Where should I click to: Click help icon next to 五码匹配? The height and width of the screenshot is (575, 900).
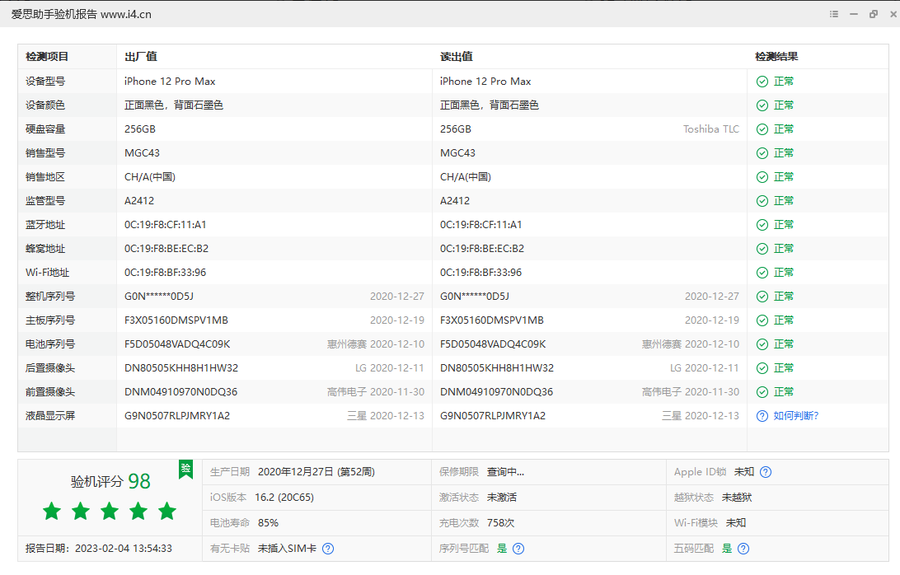click(x=743, y=548)
